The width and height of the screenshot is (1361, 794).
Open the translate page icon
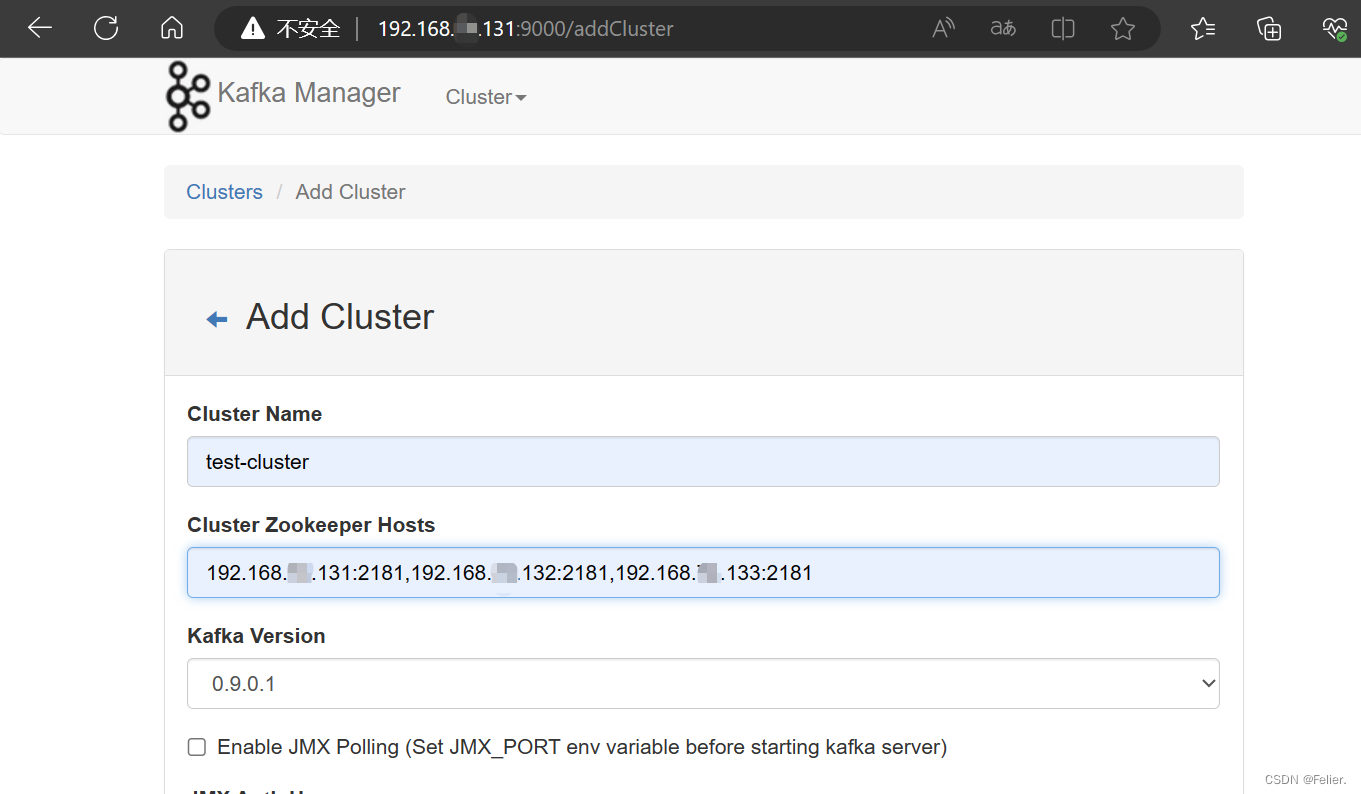(x=1003, y=29)
